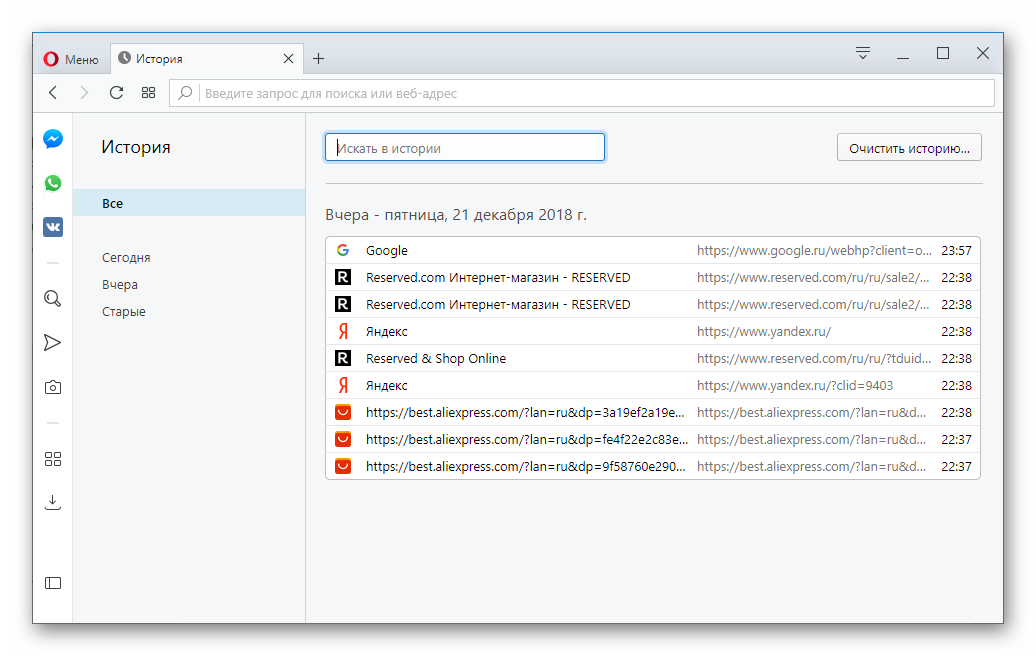Open a new tab with plus button

point(318,59)
